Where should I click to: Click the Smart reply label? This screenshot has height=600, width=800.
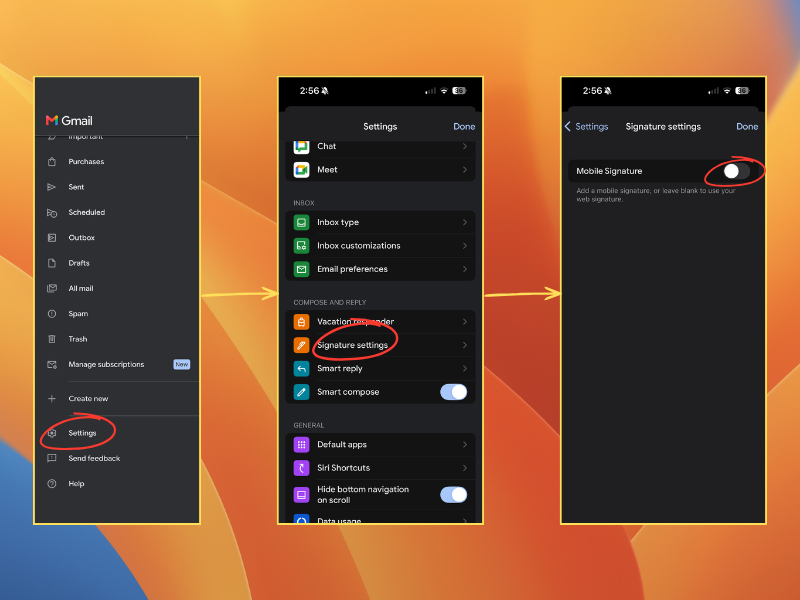340,369
